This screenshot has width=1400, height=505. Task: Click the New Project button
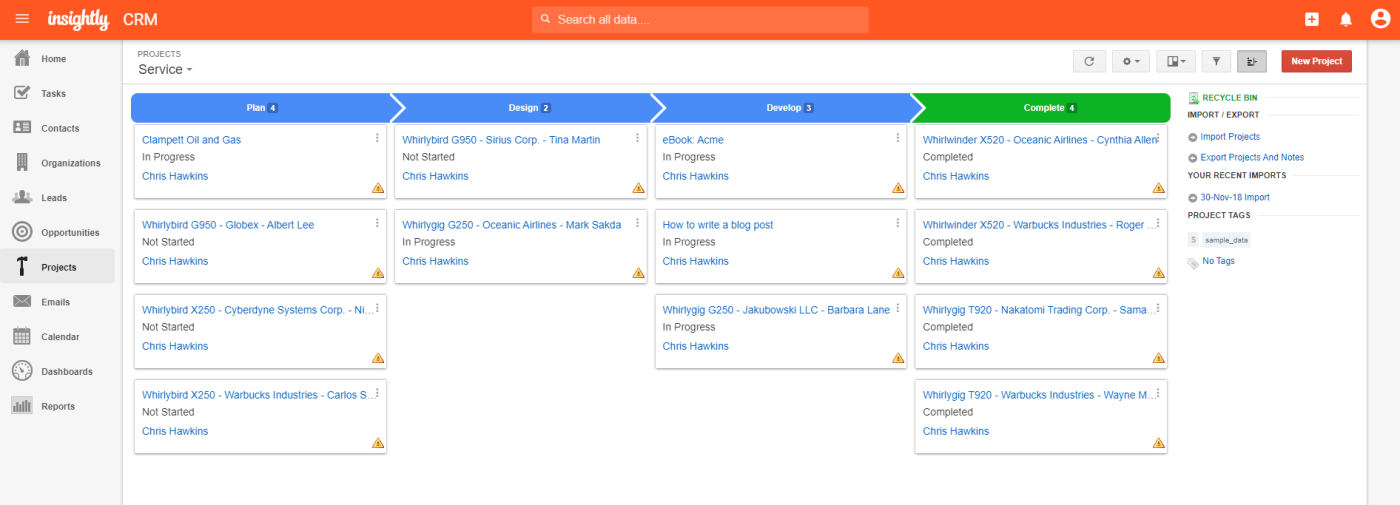[x=1316, y=61]
